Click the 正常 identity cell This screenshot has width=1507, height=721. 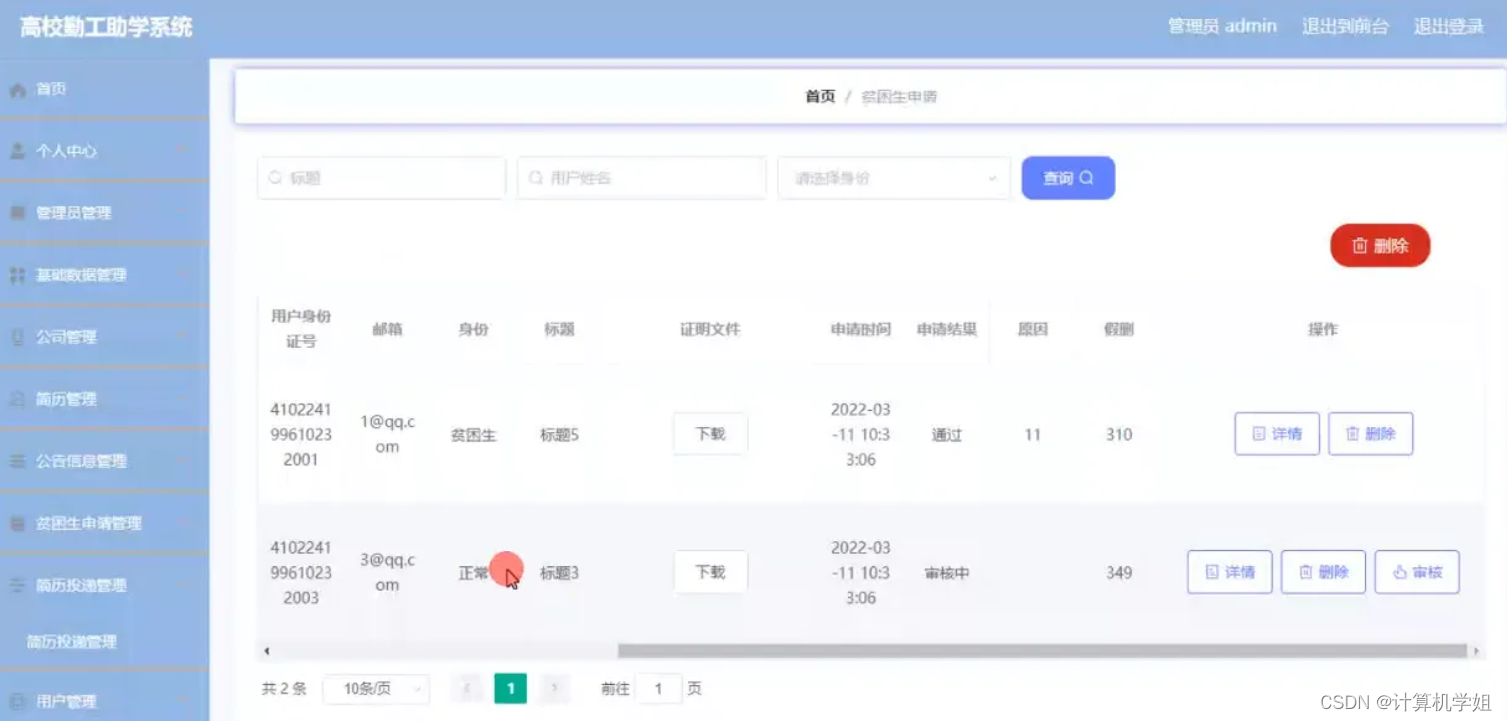[x=474, y=573]
